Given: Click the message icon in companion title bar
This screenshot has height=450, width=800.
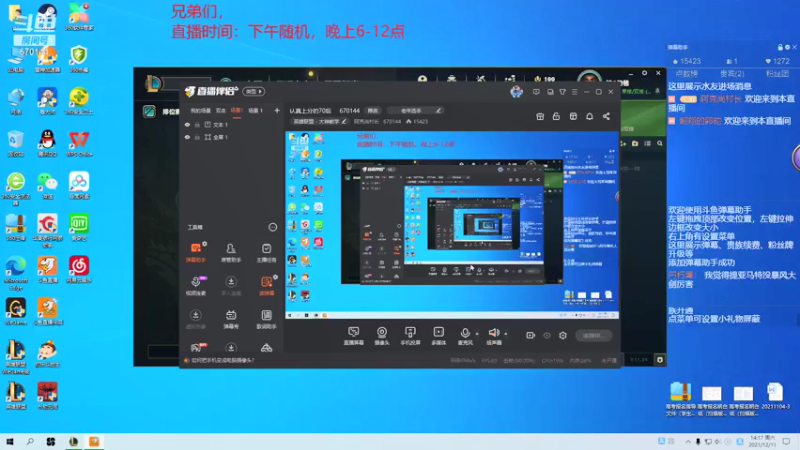Looking at the screenshot, I should tap(536, 92).
